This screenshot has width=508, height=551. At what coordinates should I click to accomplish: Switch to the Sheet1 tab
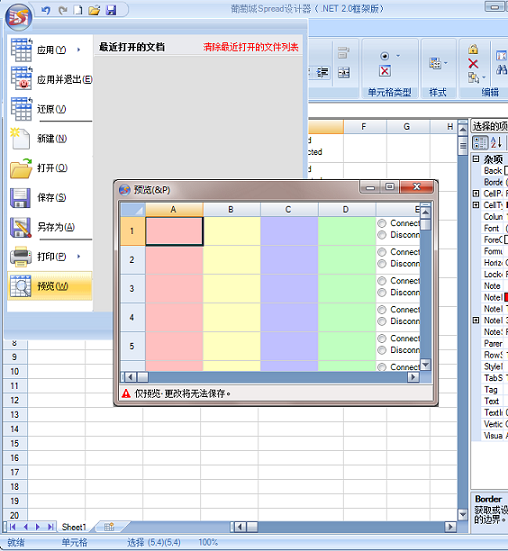74,527
